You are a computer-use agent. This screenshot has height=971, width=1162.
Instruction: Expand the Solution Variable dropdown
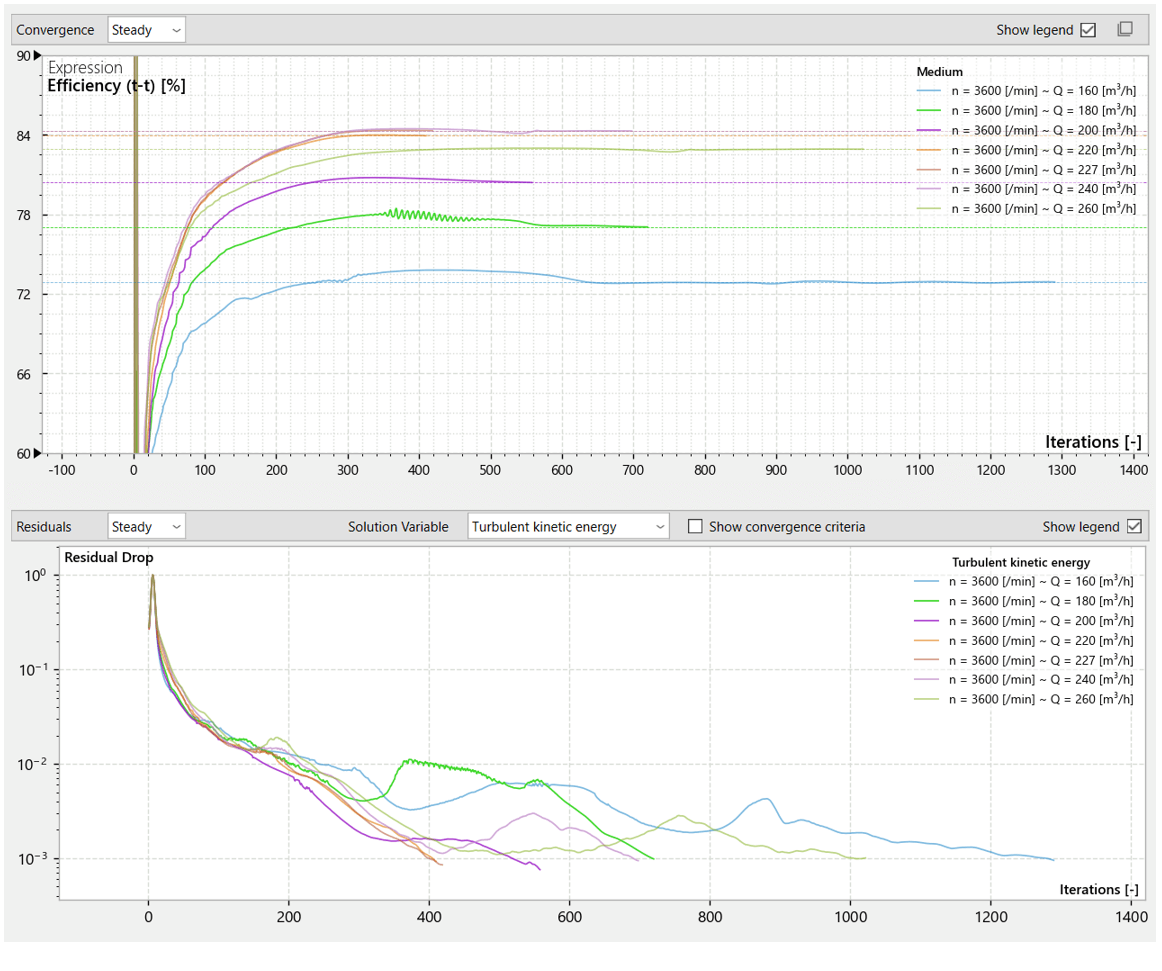click(568, 526)
